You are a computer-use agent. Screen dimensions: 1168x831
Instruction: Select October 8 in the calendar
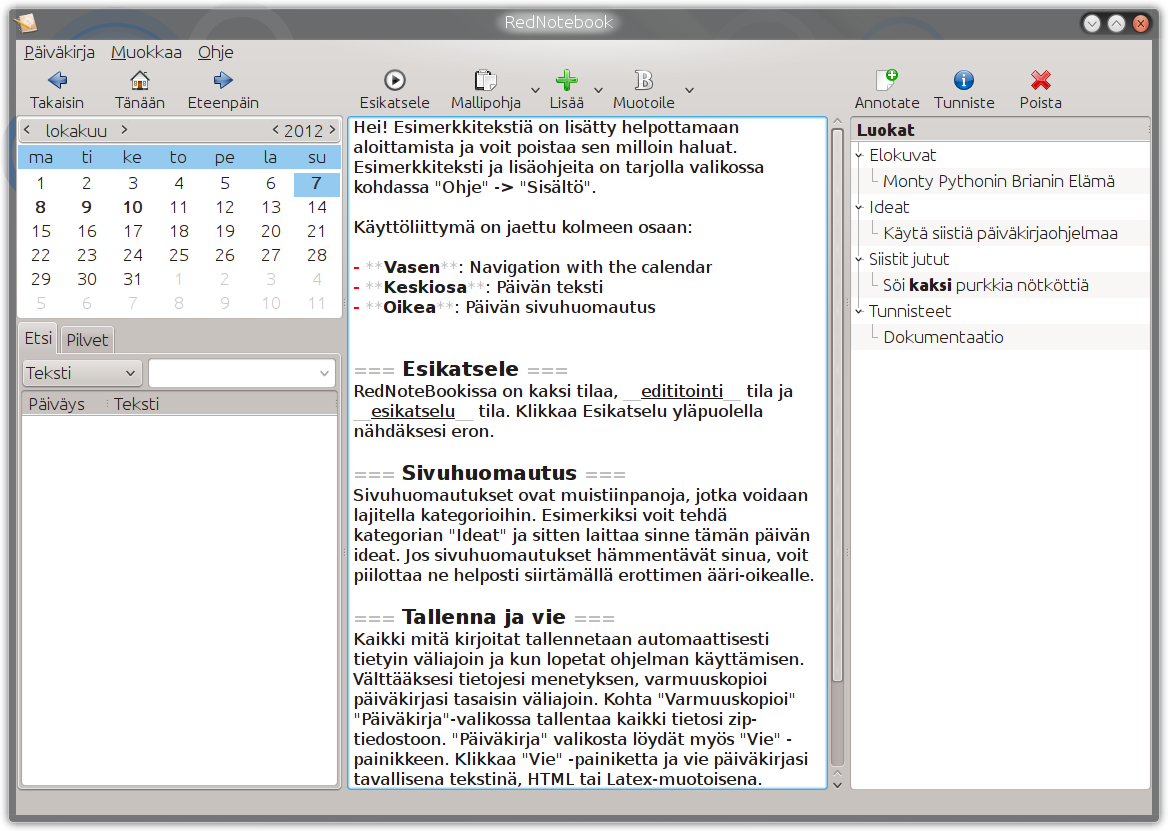(40, 207)
